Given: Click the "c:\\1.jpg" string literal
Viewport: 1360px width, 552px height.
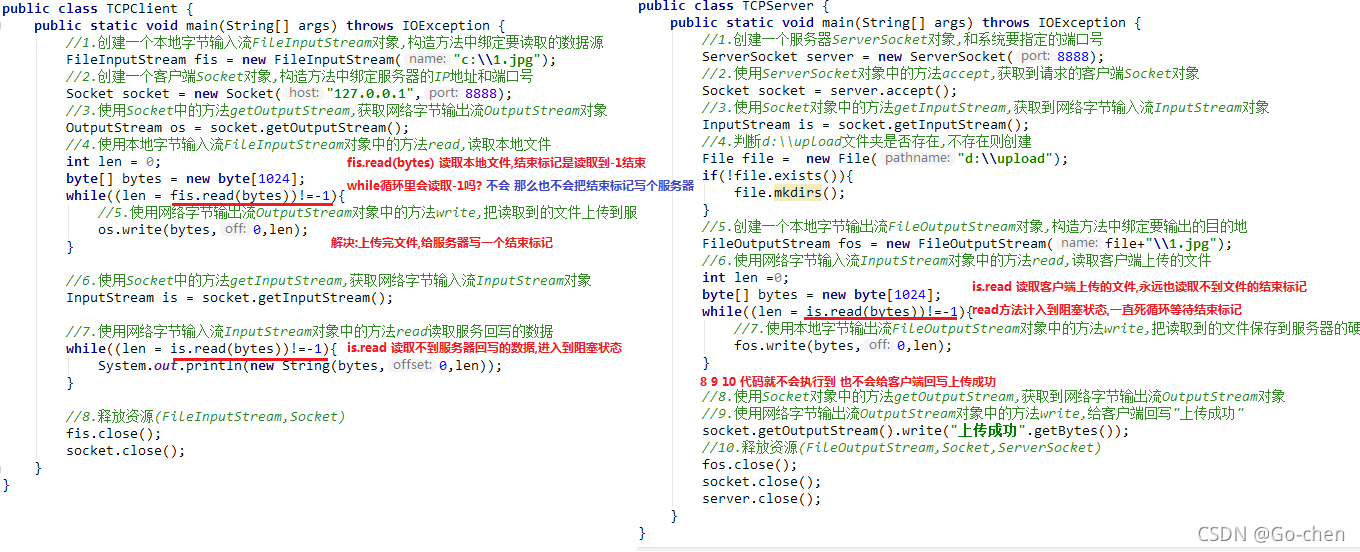Looking at the screenshot, I should 495,59.
